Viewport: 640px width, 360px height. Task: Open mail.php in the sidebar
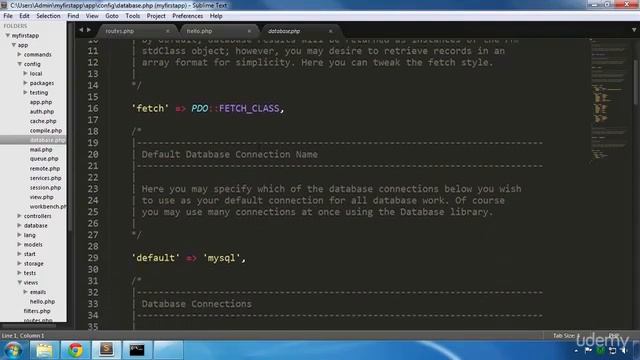tap(41, 150)
